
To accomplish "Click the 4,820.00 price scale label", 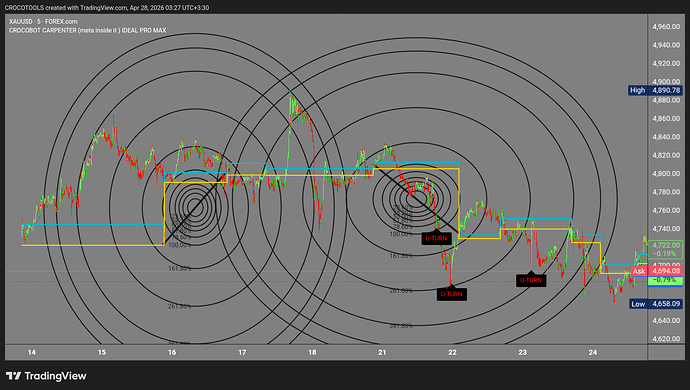I will point(666,155).
